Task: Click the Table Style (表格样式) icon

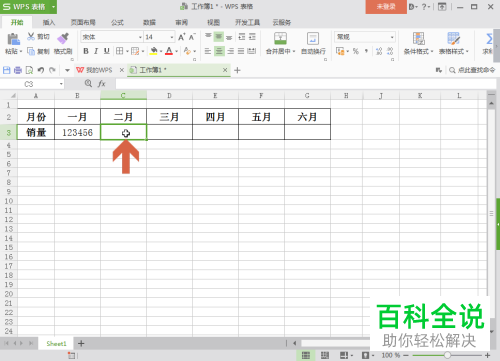Action: pos(454,39)
